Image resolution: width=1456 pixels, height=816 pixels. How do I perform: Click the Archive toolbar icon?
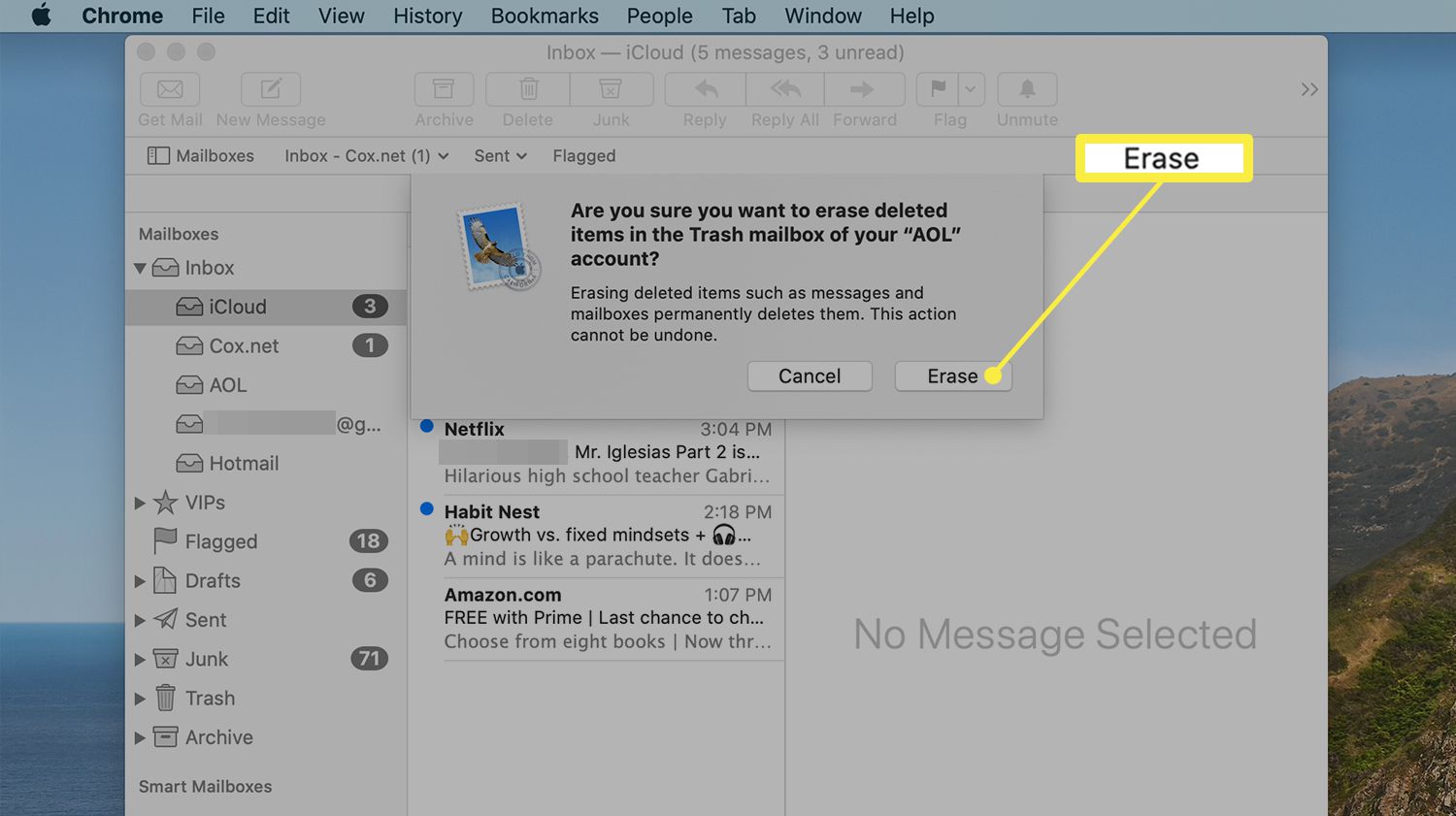click(x=444, y=89)
